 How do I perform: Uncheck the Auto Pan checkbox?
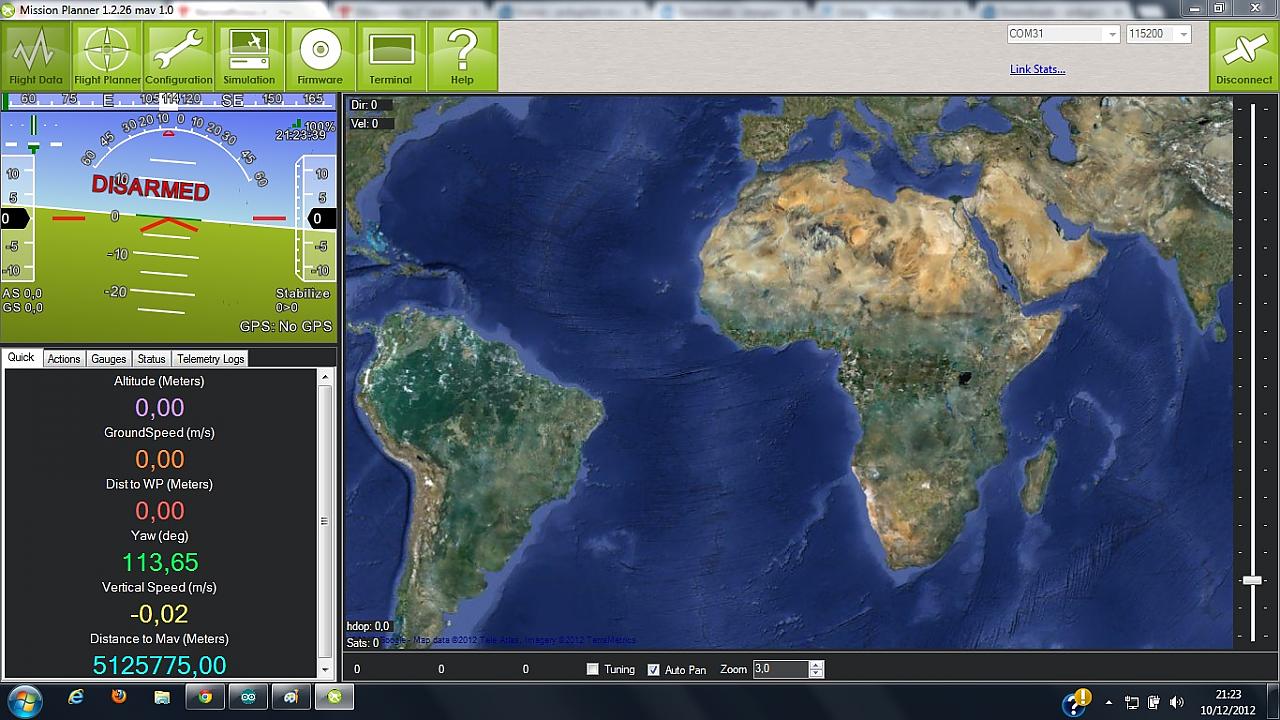pyautogui.click(x=654, y=669)
